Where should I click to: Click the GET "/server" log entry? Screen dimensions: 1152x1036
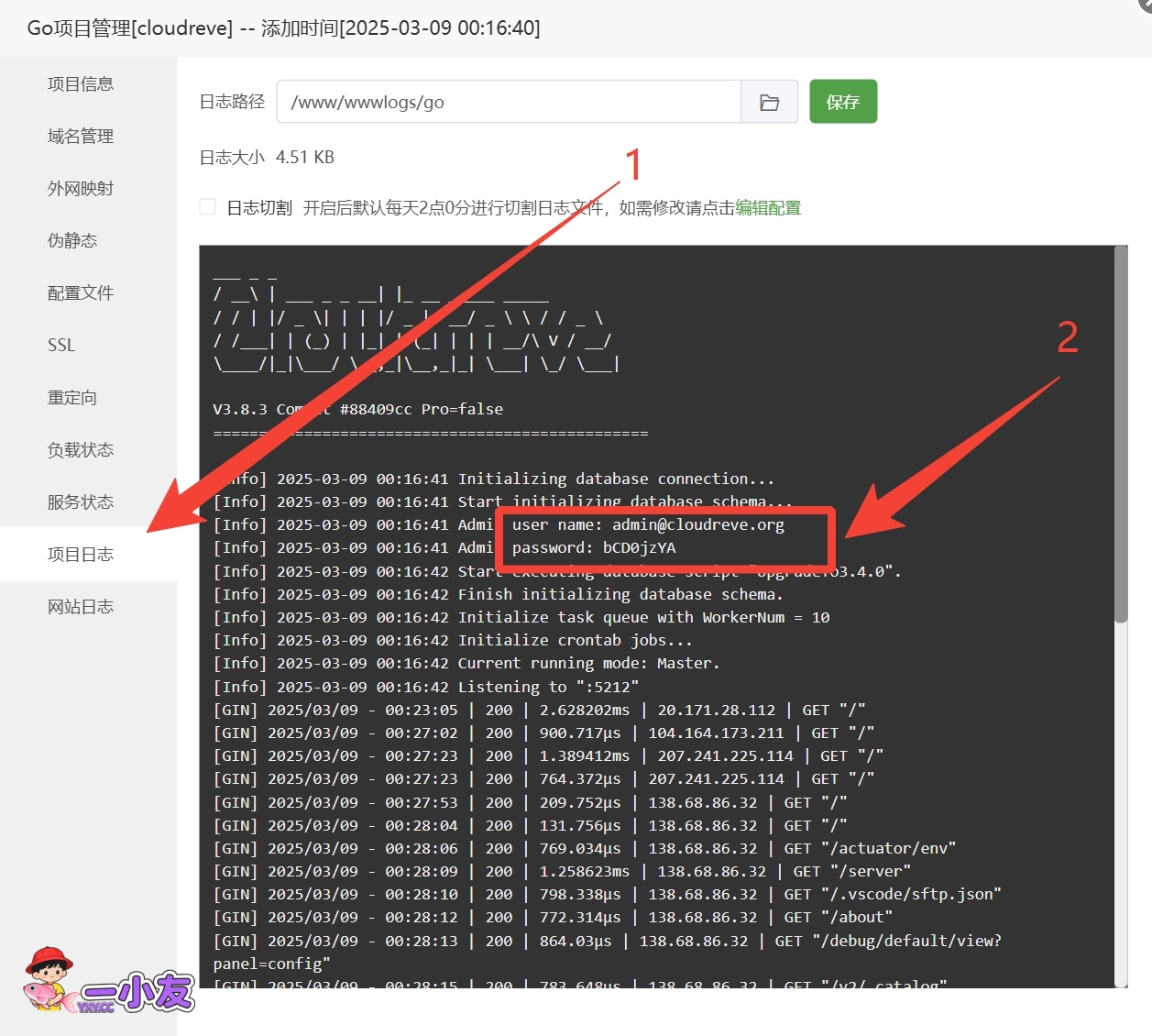pos(562,871)
